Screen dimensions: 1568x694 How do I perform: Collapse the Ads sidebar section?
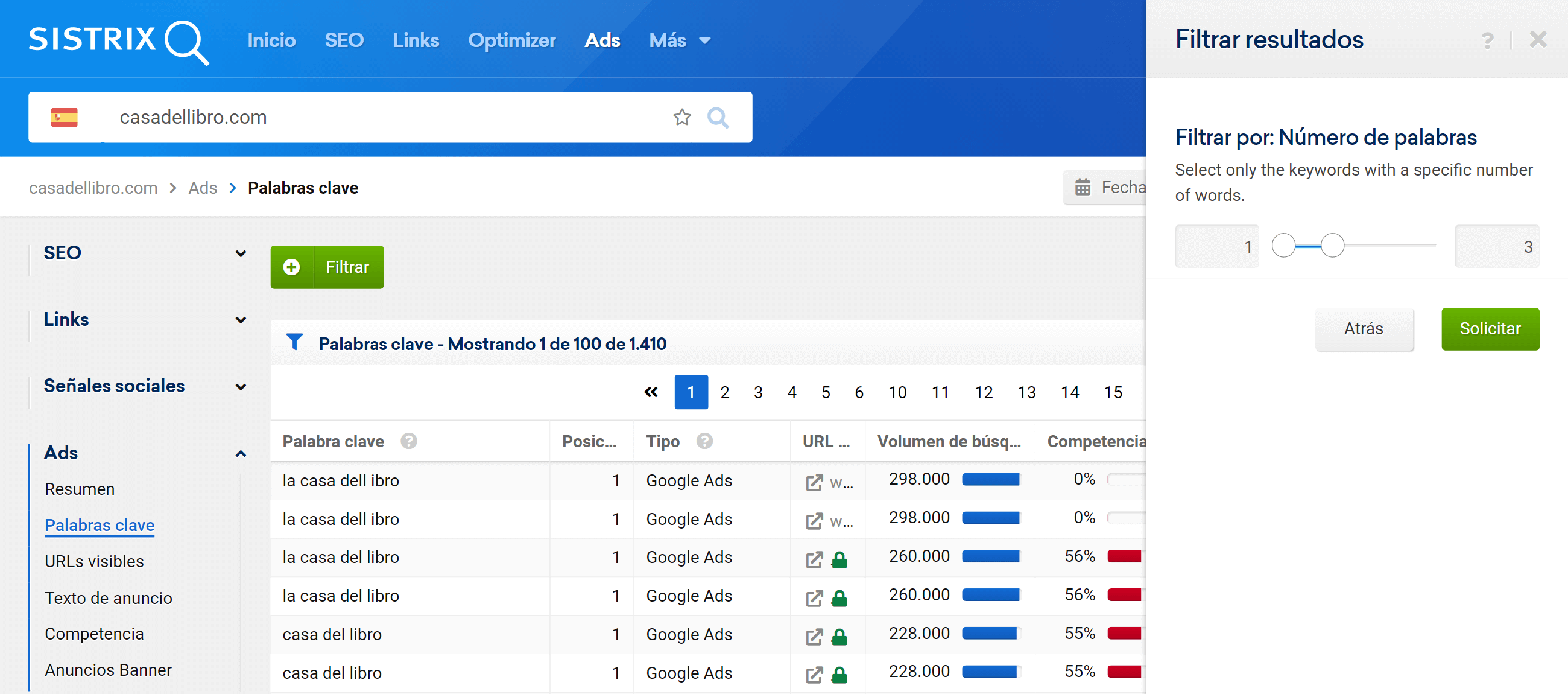point(241,453)
